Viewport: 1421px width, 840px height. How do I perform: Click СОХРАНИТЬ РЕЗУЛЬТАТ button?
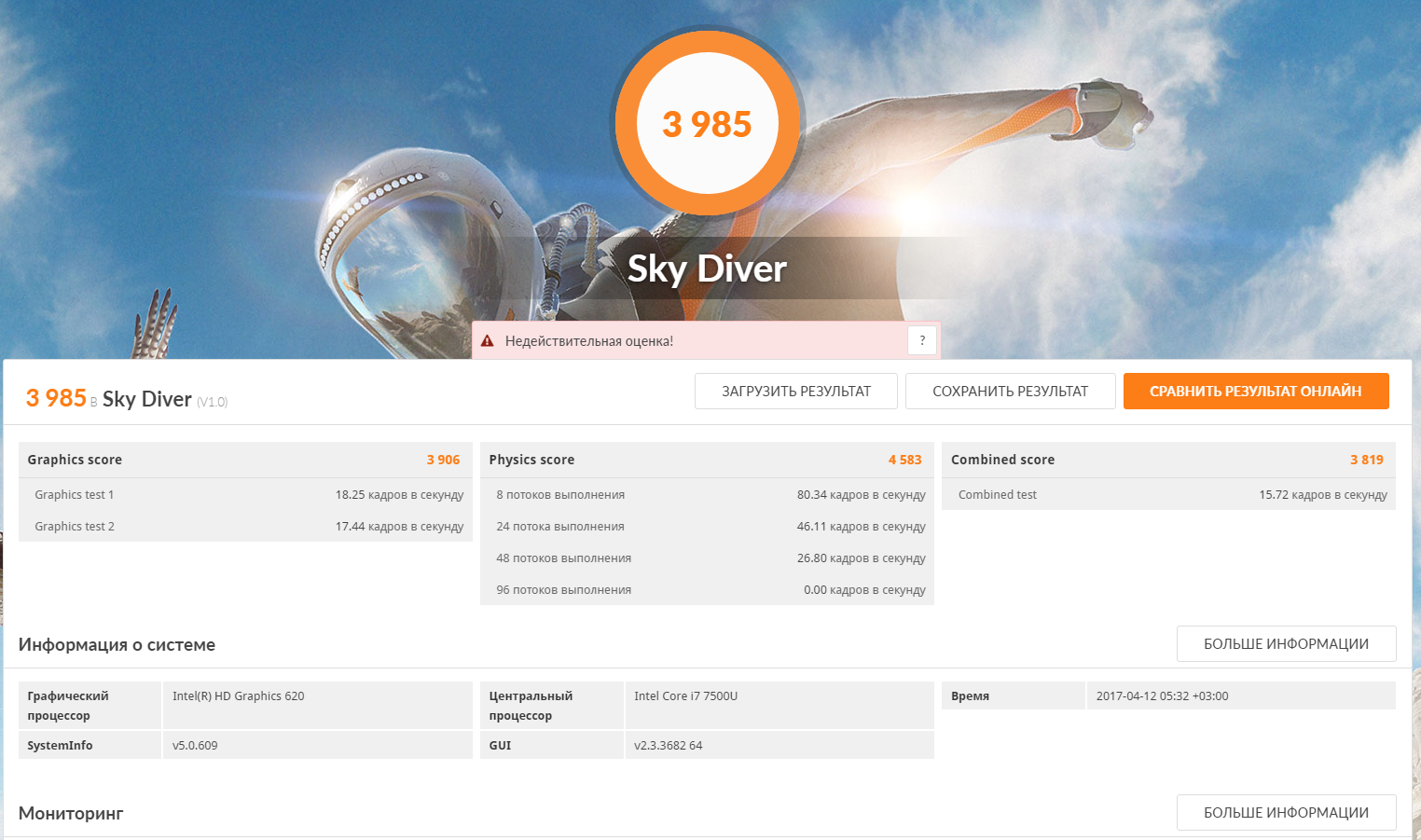(x=1011, y=392)
